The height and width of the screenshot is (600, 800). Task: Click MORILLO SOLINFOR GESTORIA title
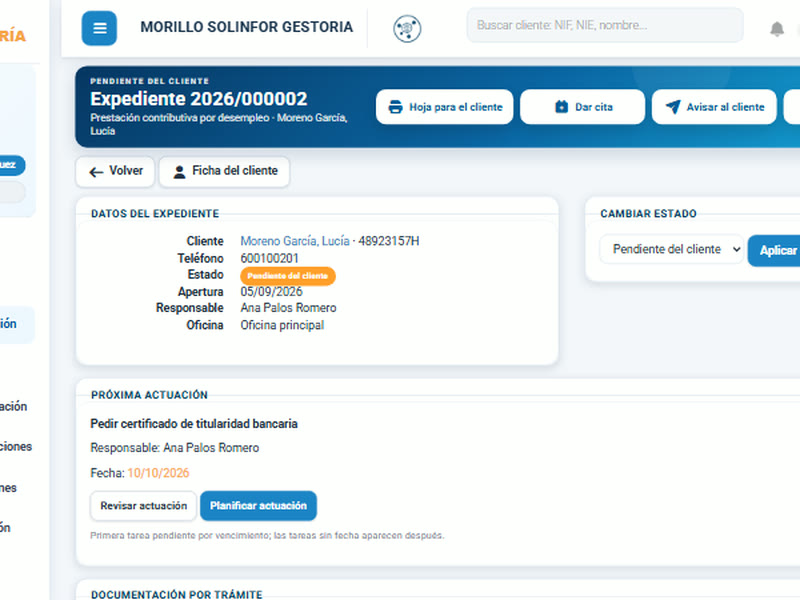(x=246, y=27)
